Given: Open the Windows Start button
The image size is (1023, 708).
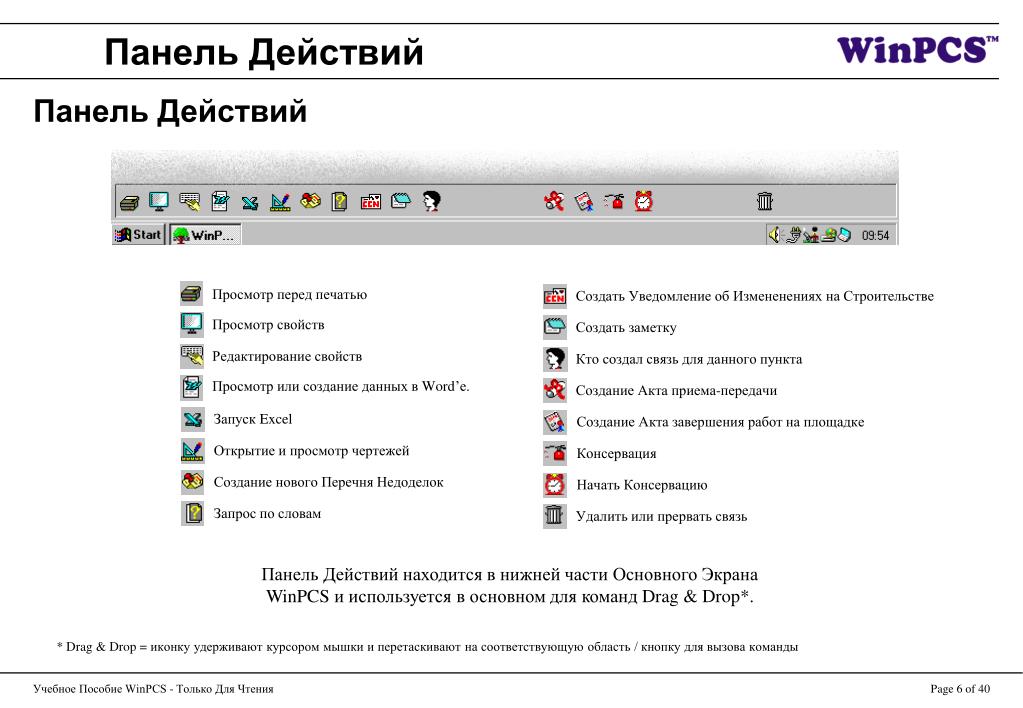Looking at the screenshot, I should point(138,235).
